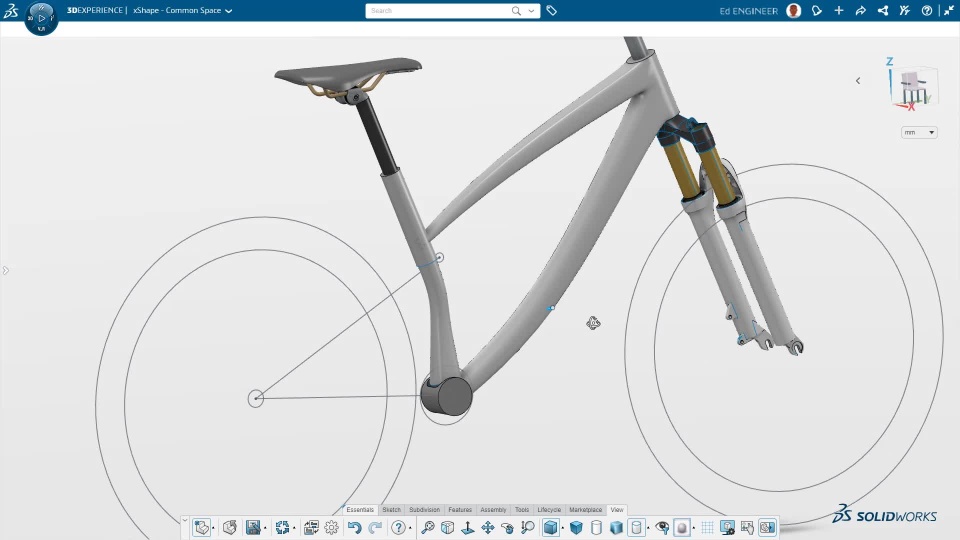Screen dimensions: 960x540
Task: Select the Rotate view tool
Action: tap(508, 527)
